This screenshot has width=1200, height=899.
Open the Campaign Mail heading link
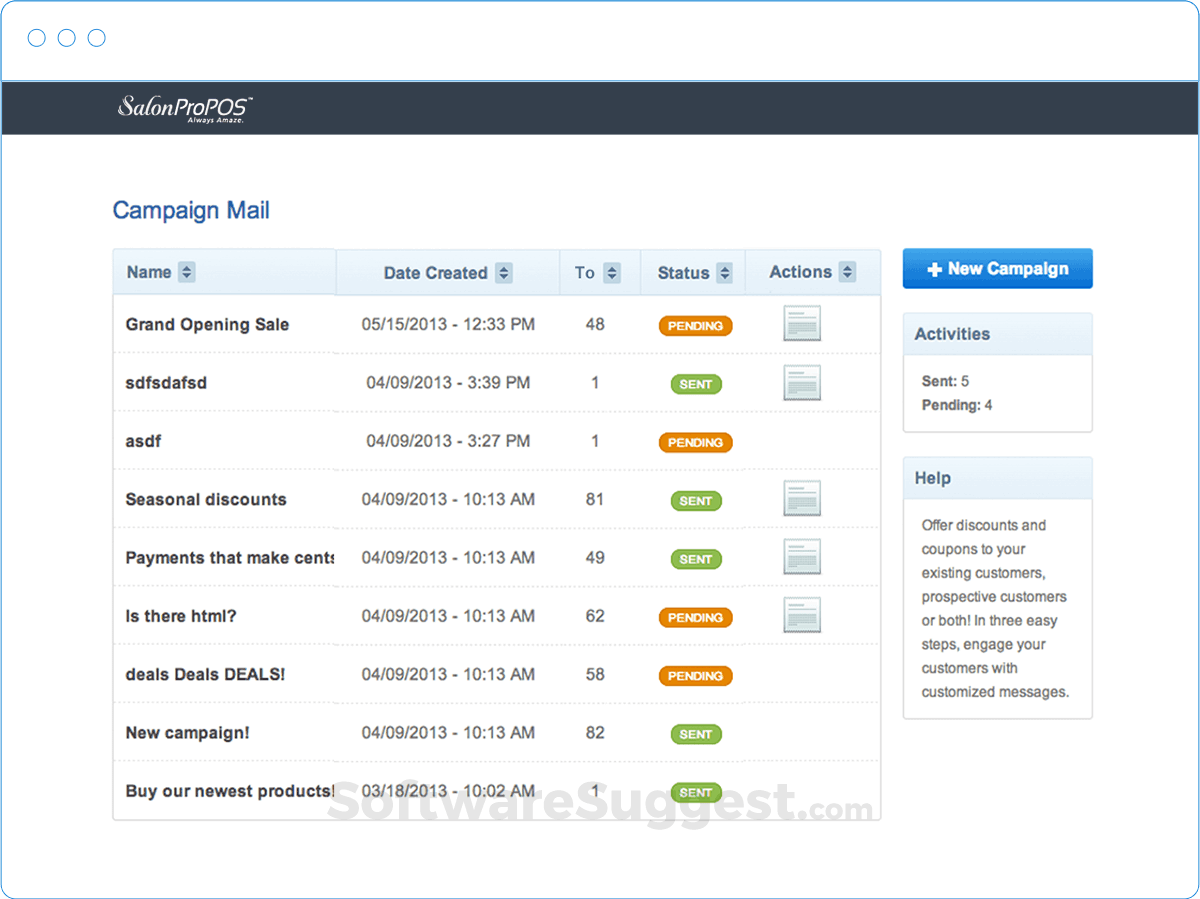190,210
